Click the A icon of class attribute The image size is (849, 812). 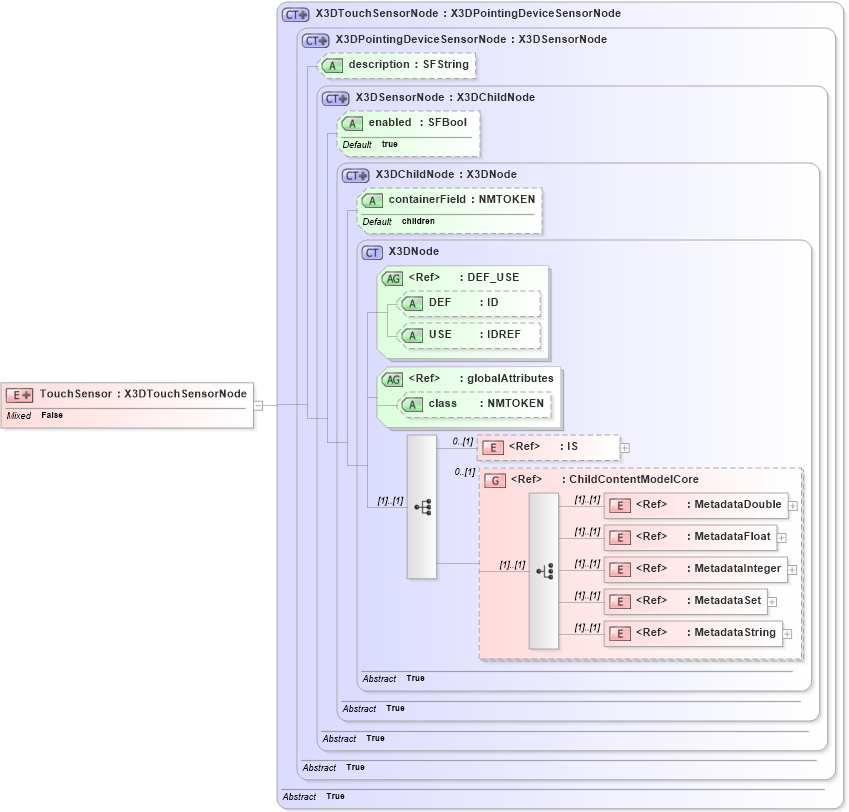[x=412, y=404]
